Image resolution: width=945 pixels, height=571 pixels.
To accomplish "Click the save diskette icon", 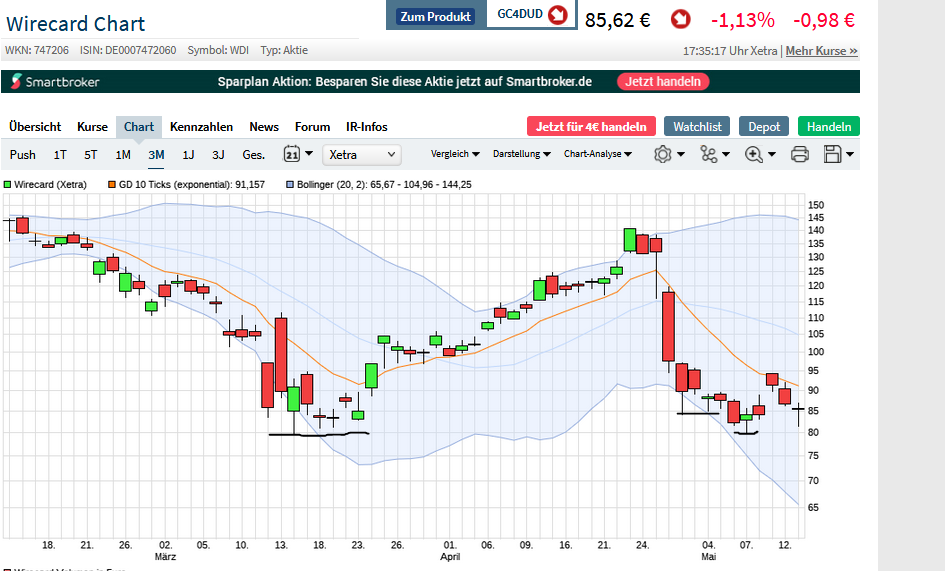I will click(x=832, y=154).
